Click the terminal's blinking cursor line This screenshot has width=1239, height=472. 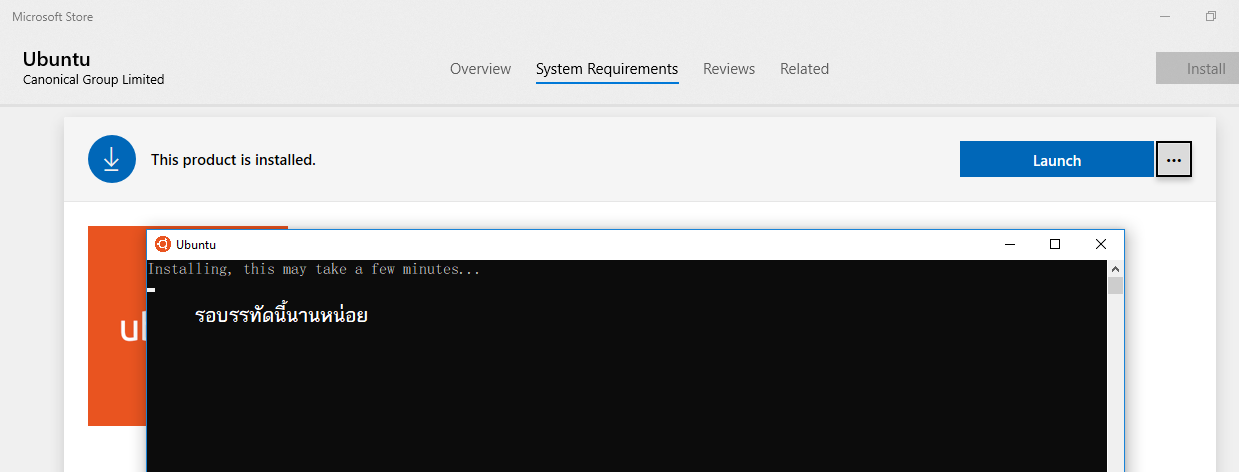tap(152, 289)
